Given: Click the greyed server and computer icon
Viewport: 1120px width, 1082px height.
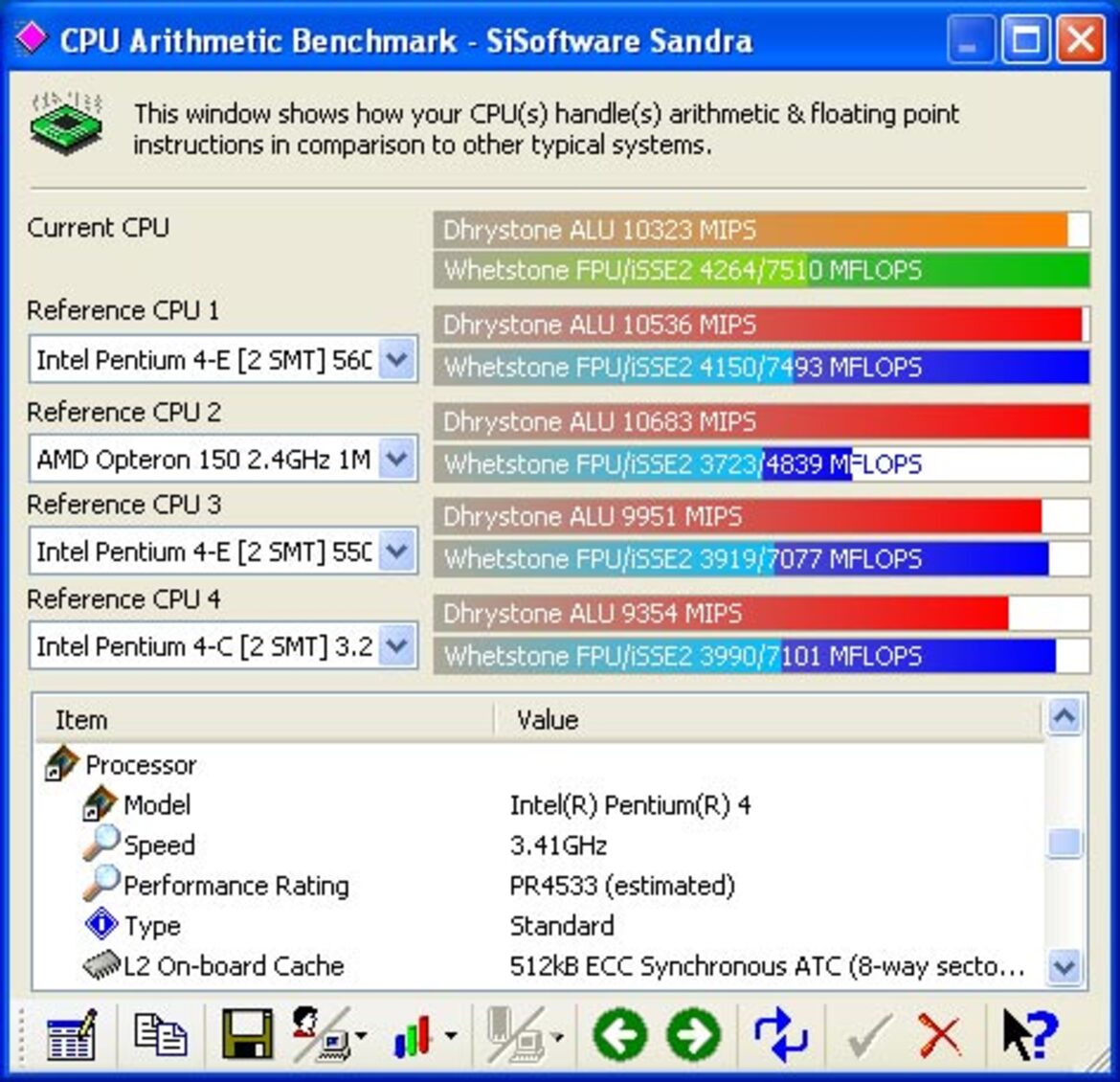Looking at the screenshot, I should [x=516, y=1033].
